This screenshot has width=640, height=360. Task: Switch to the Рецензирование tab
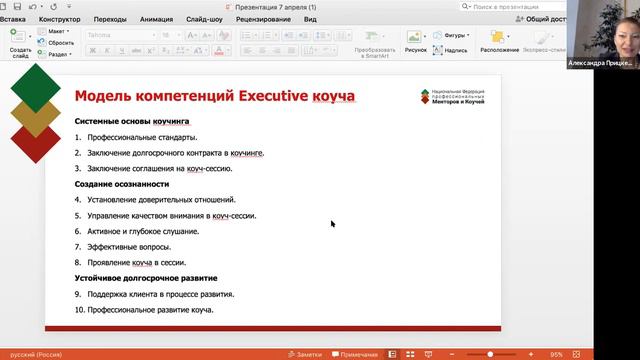(x=263, y=19)
